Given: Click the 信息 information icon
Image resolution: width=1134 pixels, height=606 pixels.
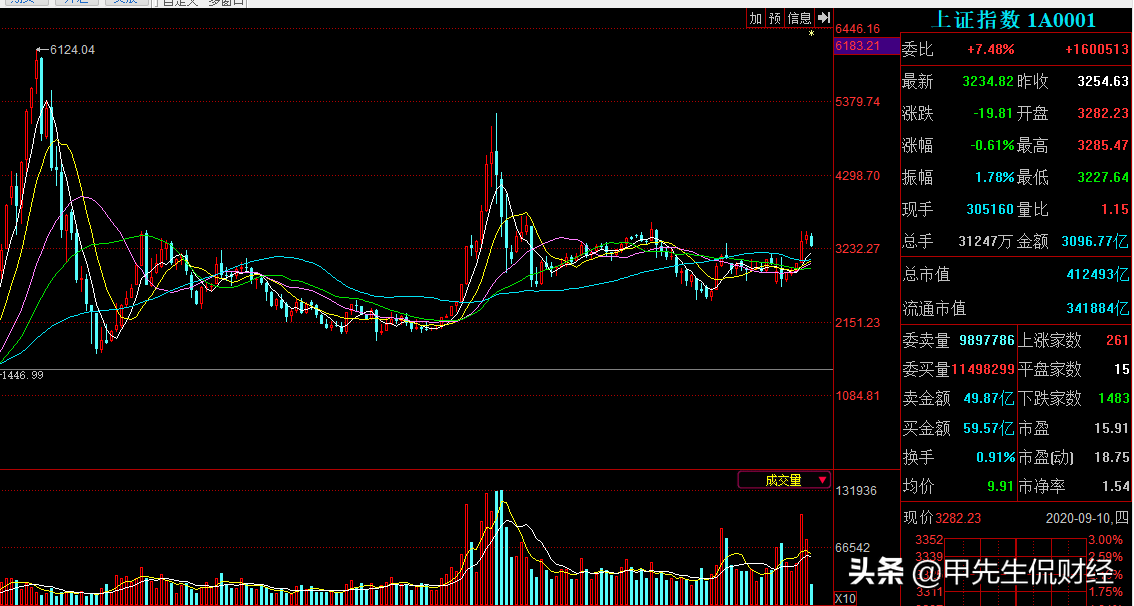Looking at the screenshot, I should point(798,17).
